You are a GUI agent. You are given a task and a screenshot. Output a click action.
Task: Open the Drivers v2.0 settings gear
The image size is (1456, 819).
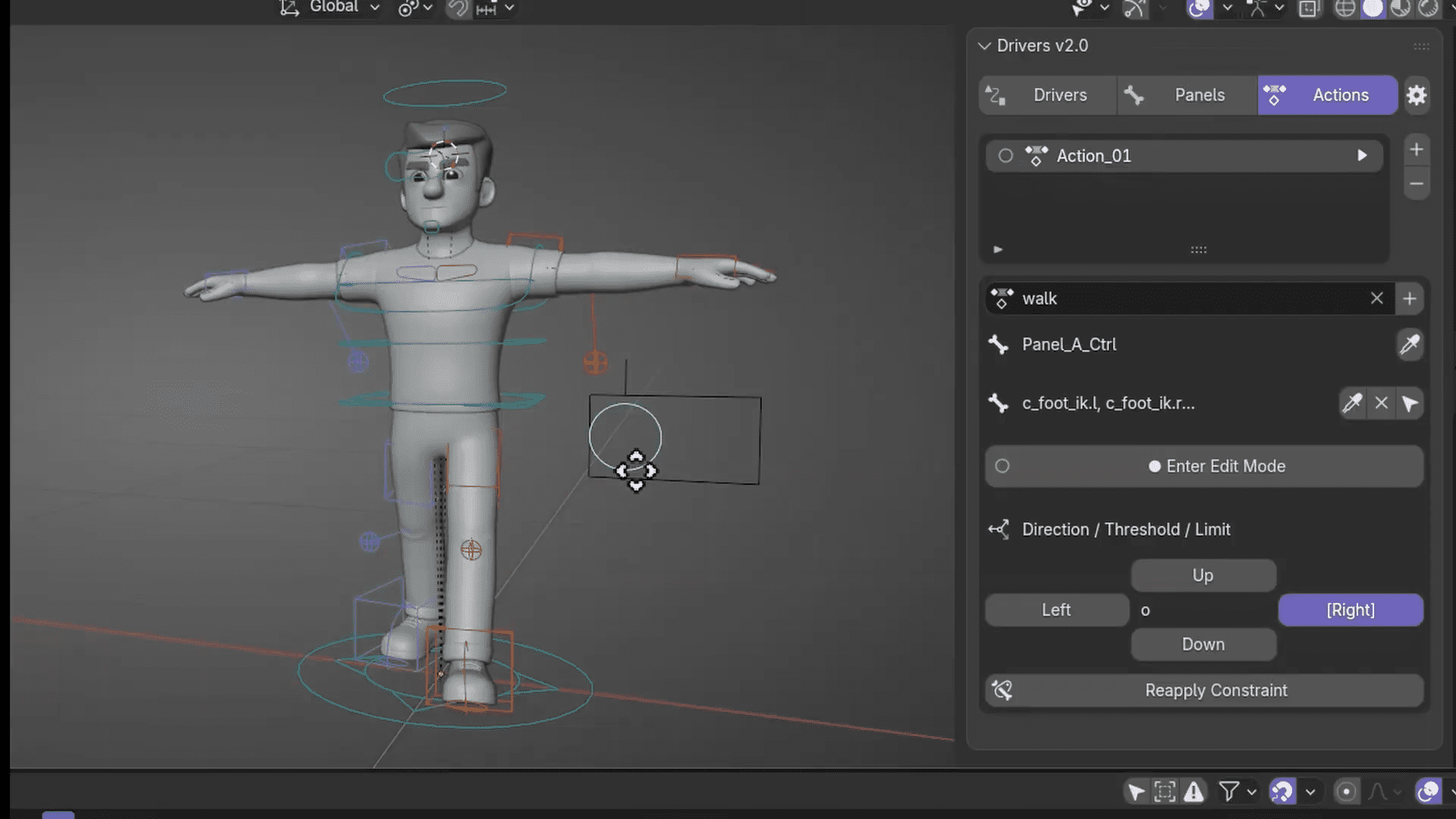pos(1417,95)
